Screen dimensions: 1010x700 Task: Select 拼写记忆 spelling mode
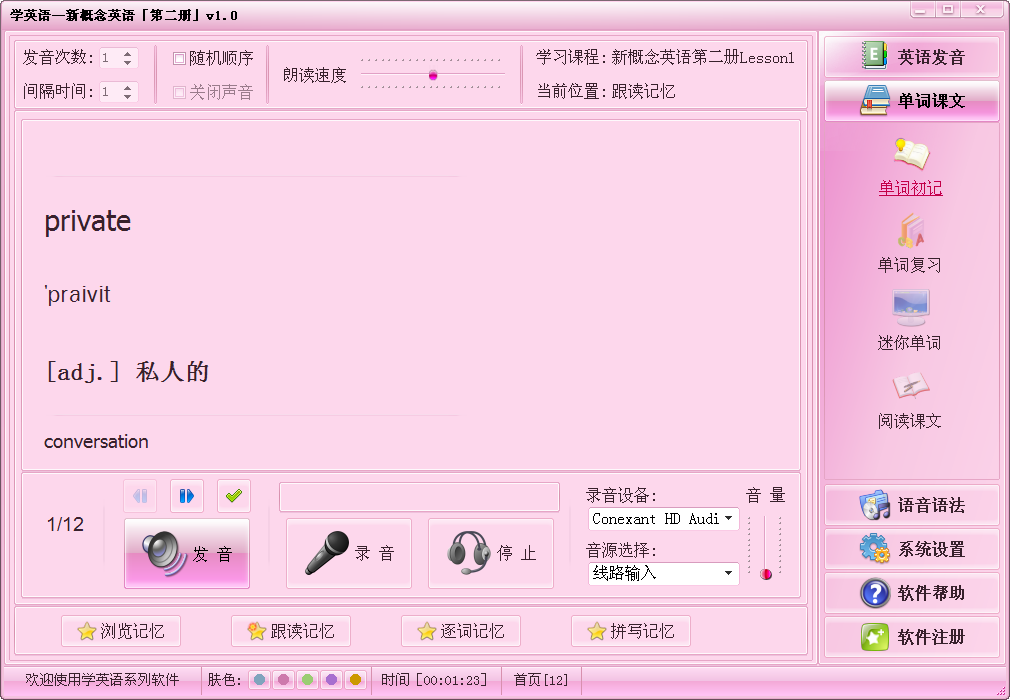point(631,631)
